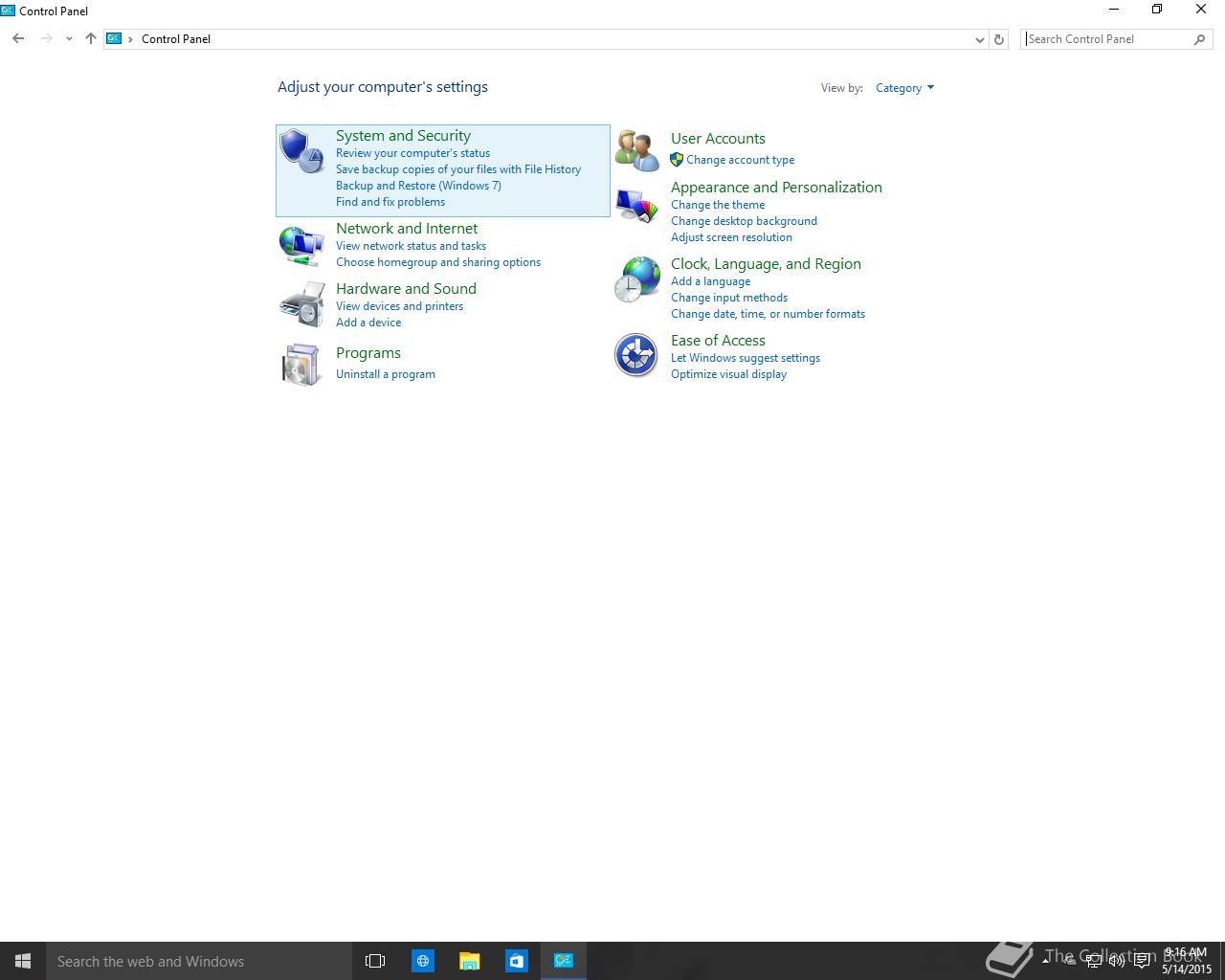Screen dimensions: 1225x980
Task: Click Change input methods
Action: [729, 298]
